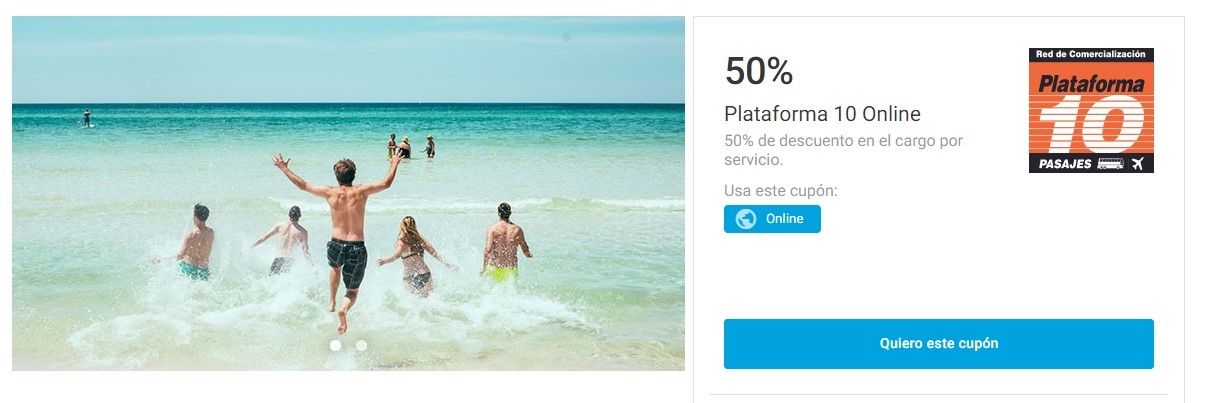Click the paddleboarder on the horizon

(x=87, y=117)
